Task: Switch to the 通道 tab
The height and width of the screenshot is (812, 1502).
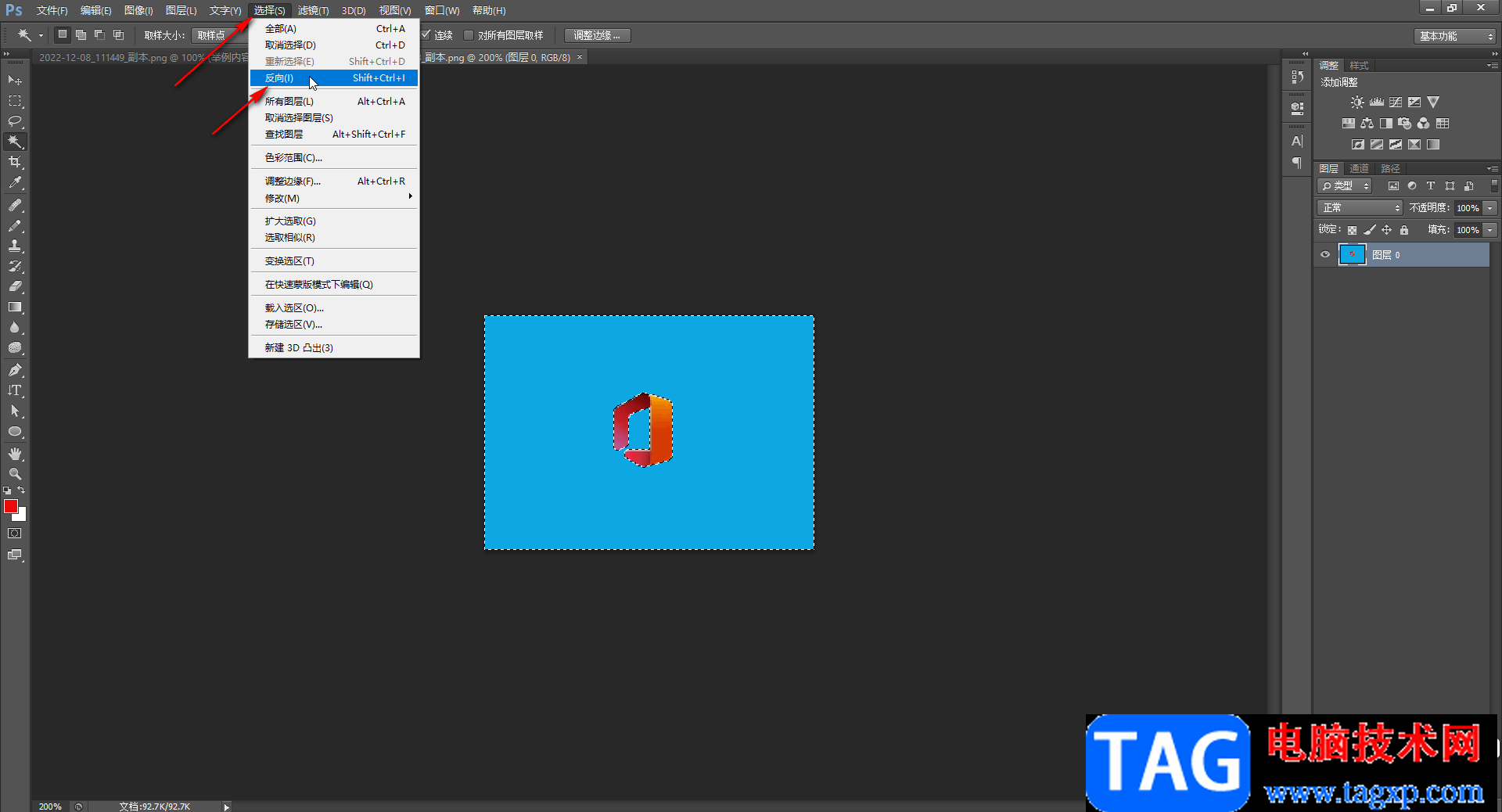Action: pos(1360,169)
